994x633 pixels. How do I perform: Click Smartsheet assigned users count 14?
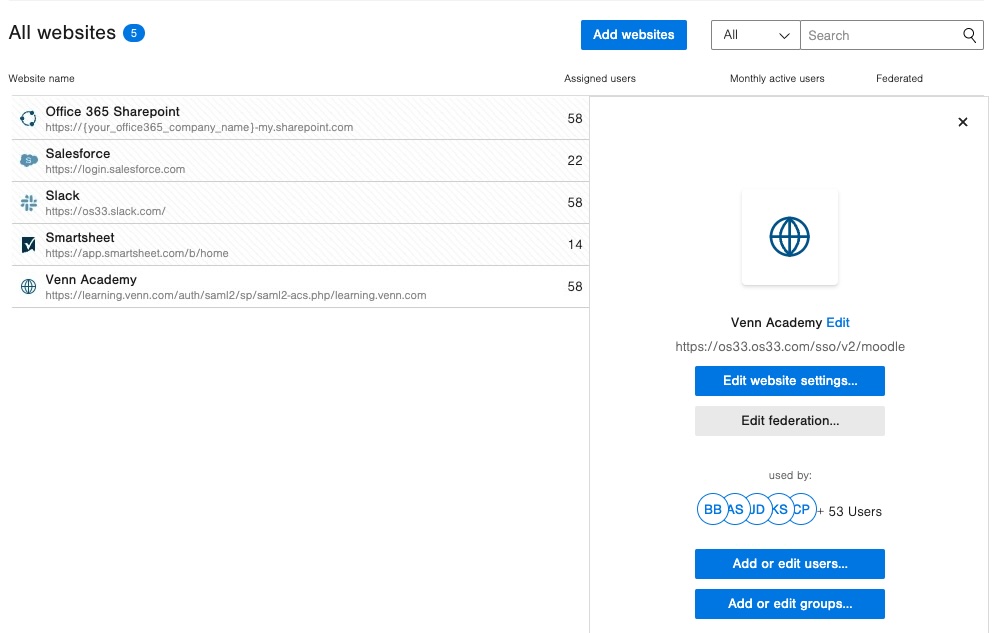(574, 245)
